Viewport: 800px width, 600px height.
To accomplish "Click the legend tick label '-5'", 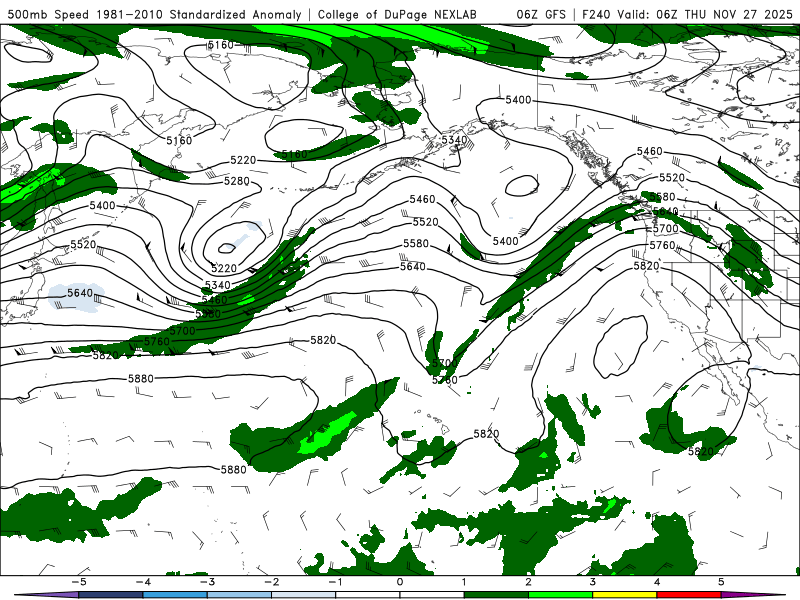I will point(79,582).
